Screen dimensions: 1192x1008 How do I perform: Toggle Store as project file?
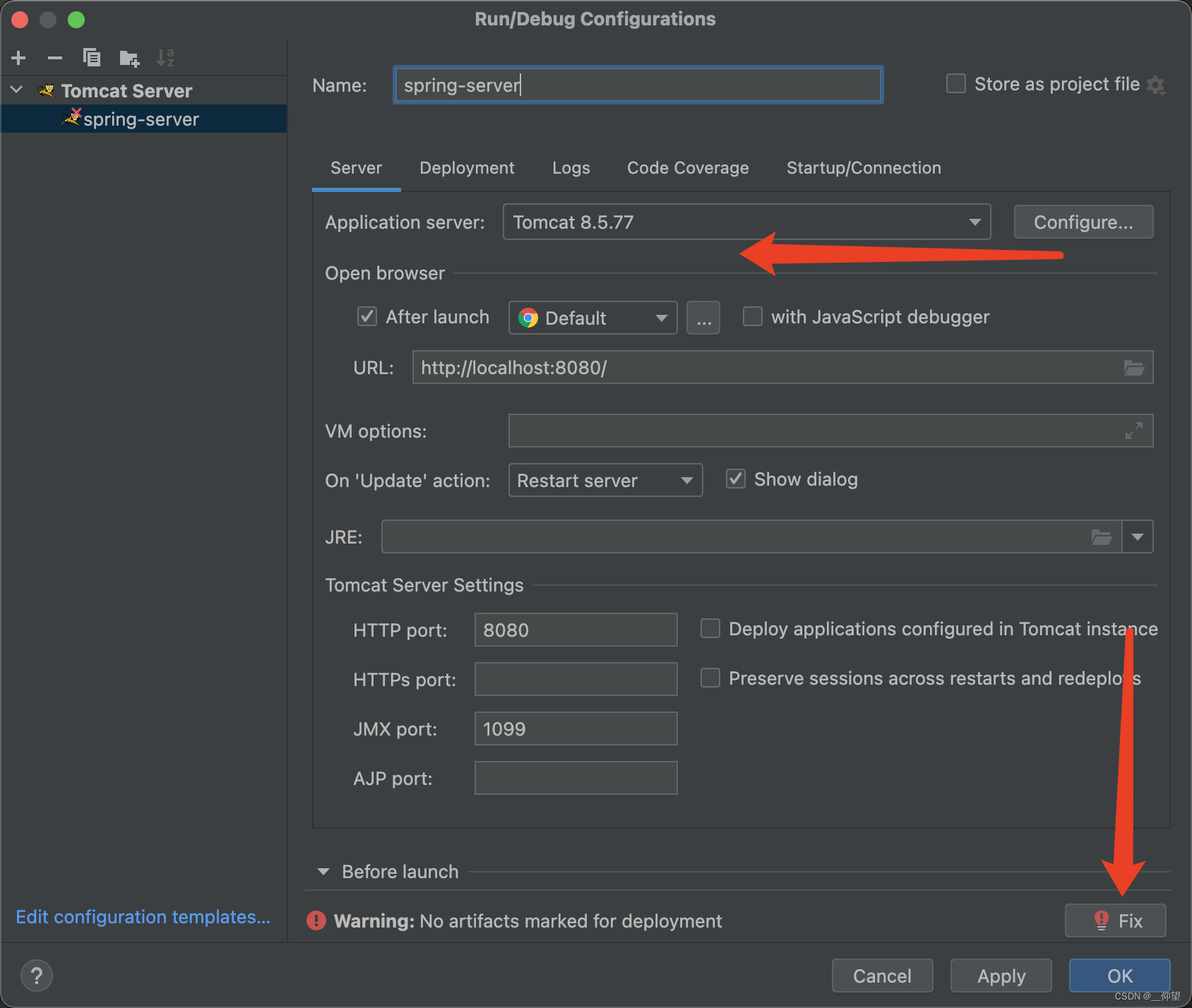(956, 84)
